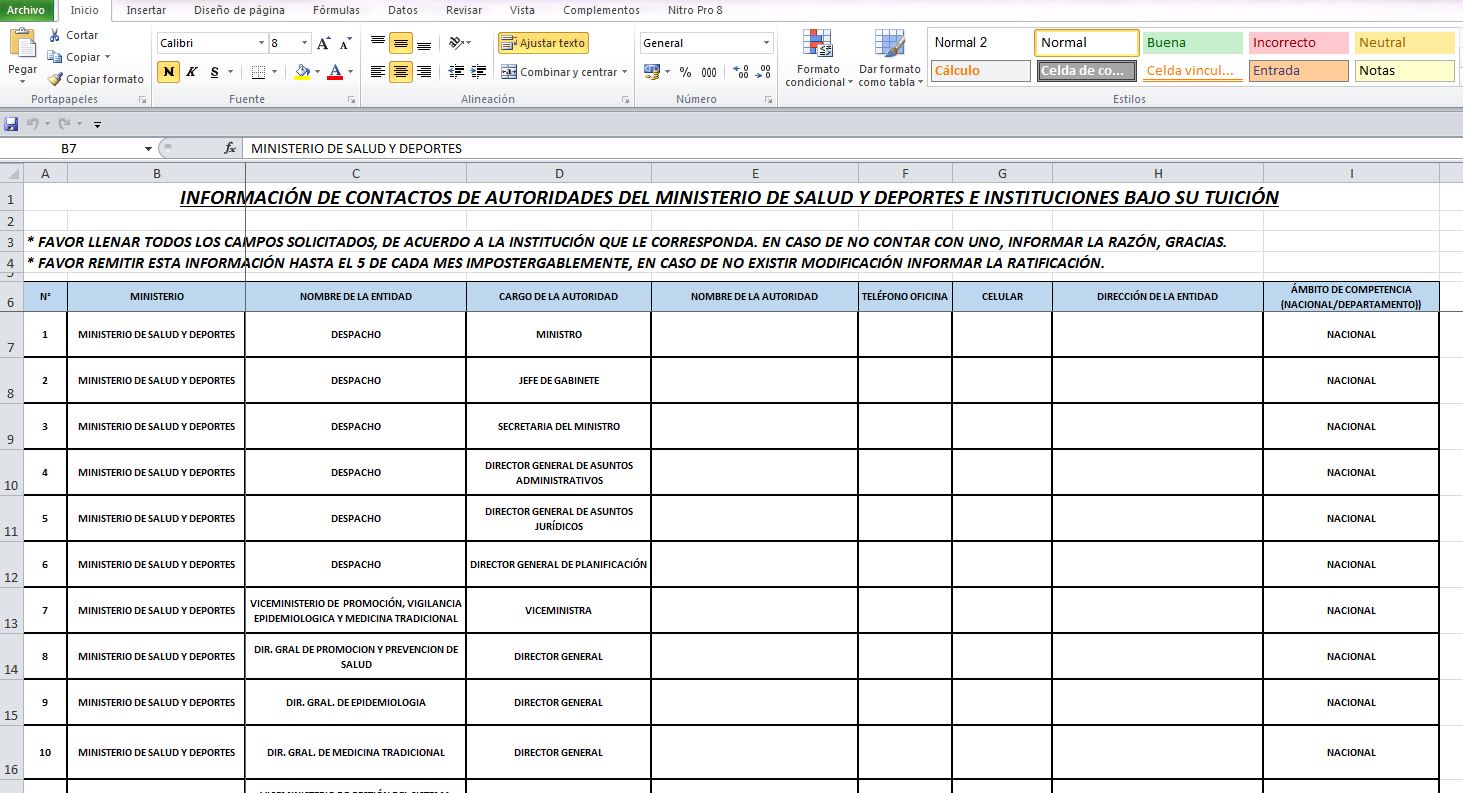This screenshot has height=793, width=1463.
Task: Align text right
Action: coord(424,72)
